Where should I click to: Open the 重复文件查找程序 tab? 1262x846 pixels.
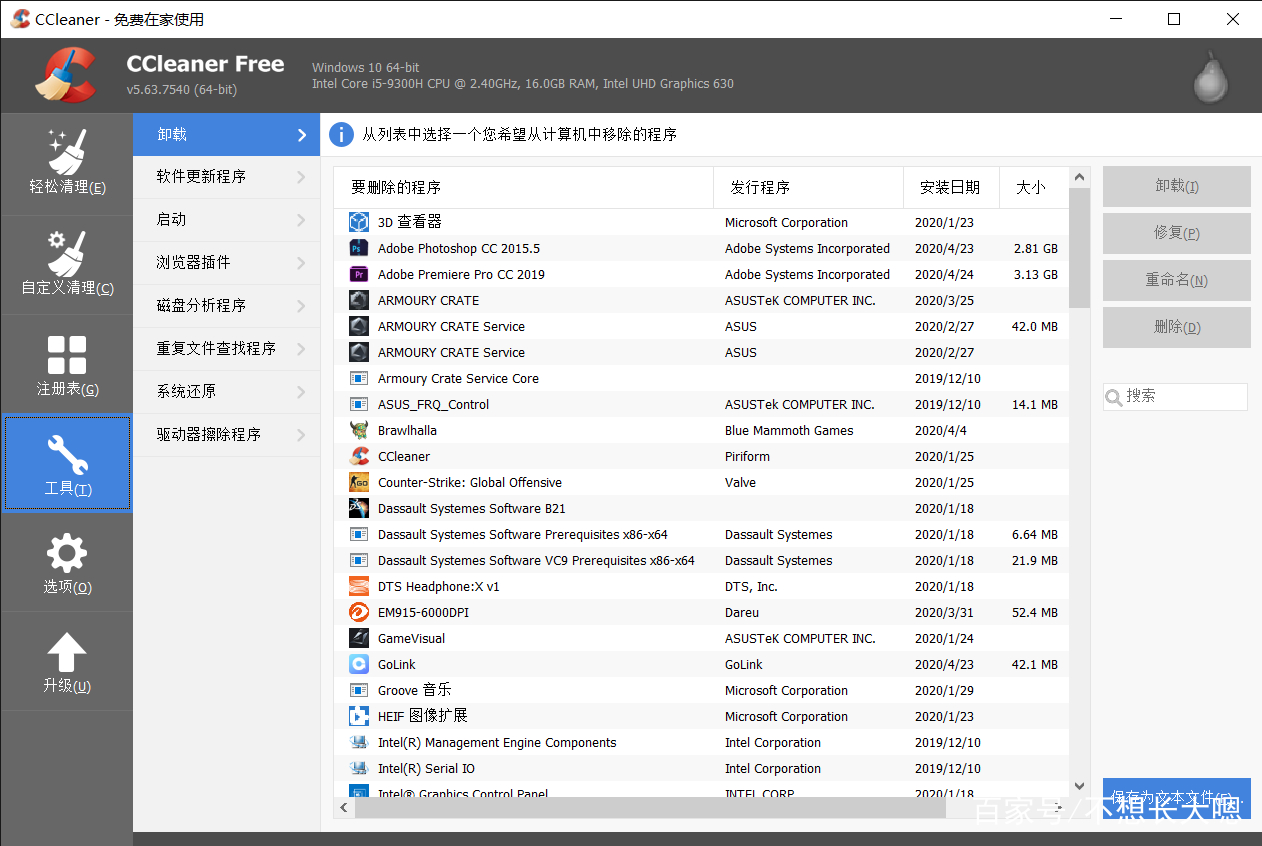point(226,349)
